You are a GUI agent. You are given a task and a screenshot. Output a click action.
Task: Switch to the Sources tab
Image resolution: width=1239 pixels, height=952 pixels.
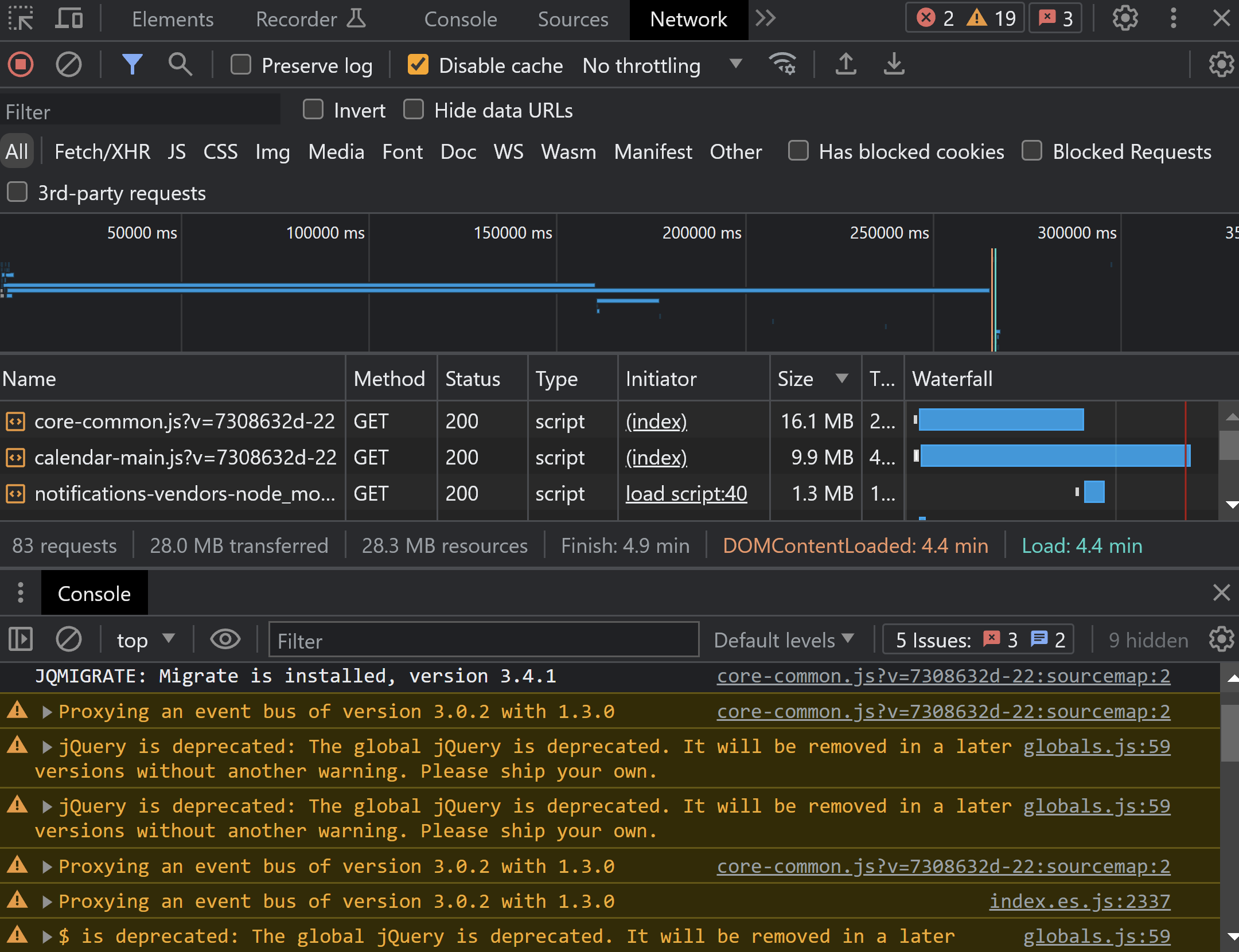(x=572, y=19)
